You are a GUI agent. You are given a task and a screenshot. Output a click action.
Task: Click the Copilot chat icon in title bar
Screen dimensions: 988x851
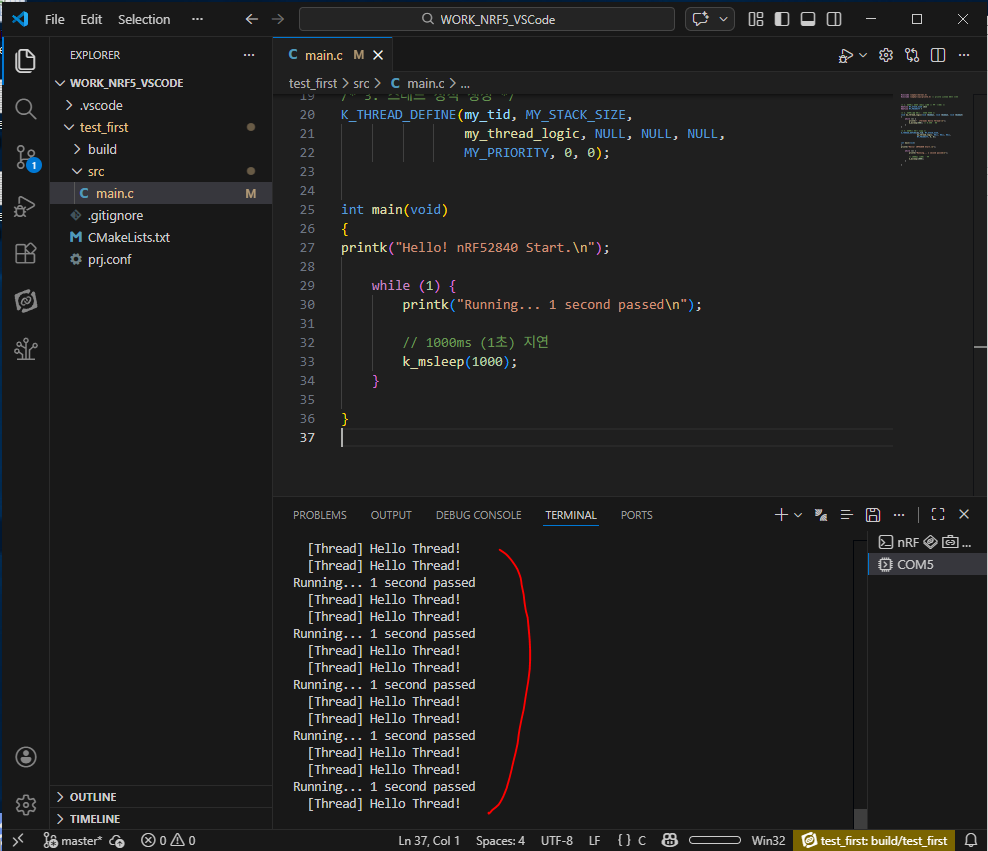click(x=701, y=19)
